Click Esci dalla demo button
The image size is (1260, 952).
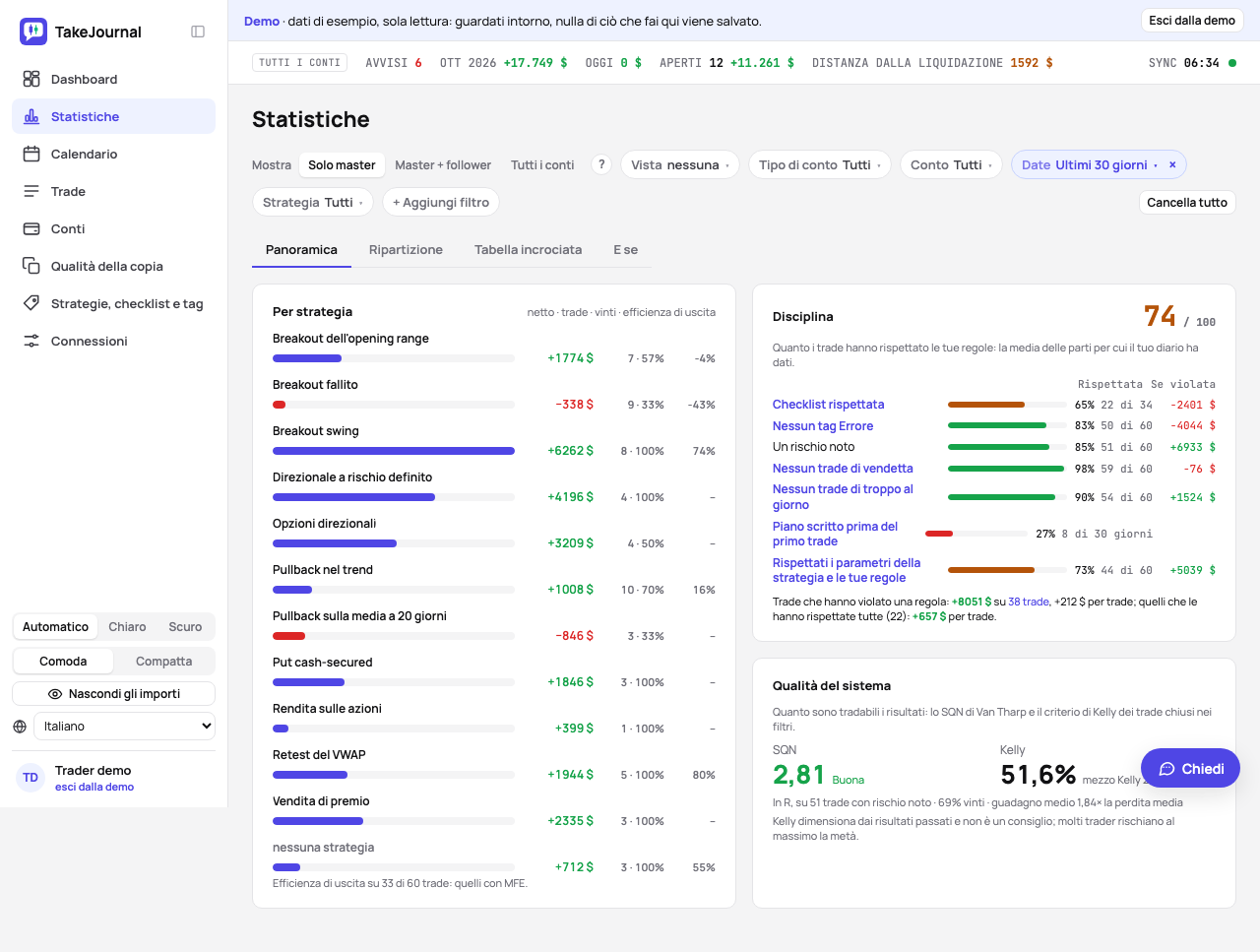pyautogui.click(x=1192, y=21)
